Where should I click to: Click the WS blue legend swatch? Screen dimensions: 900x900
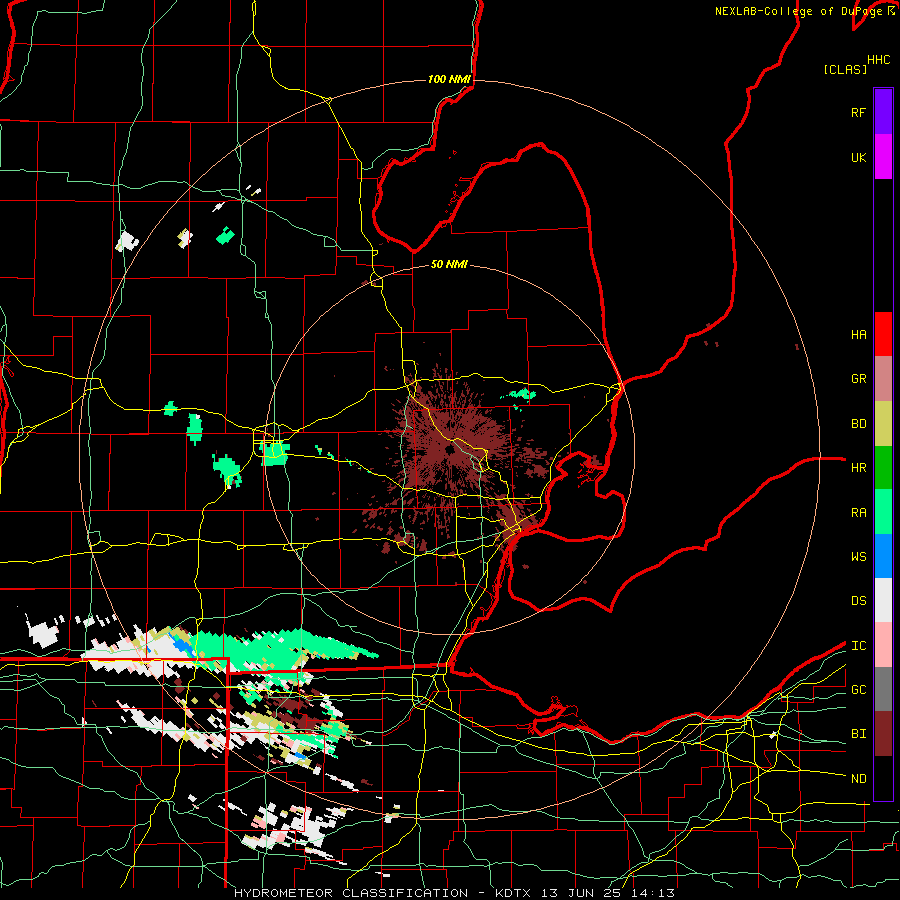point(883,556)
